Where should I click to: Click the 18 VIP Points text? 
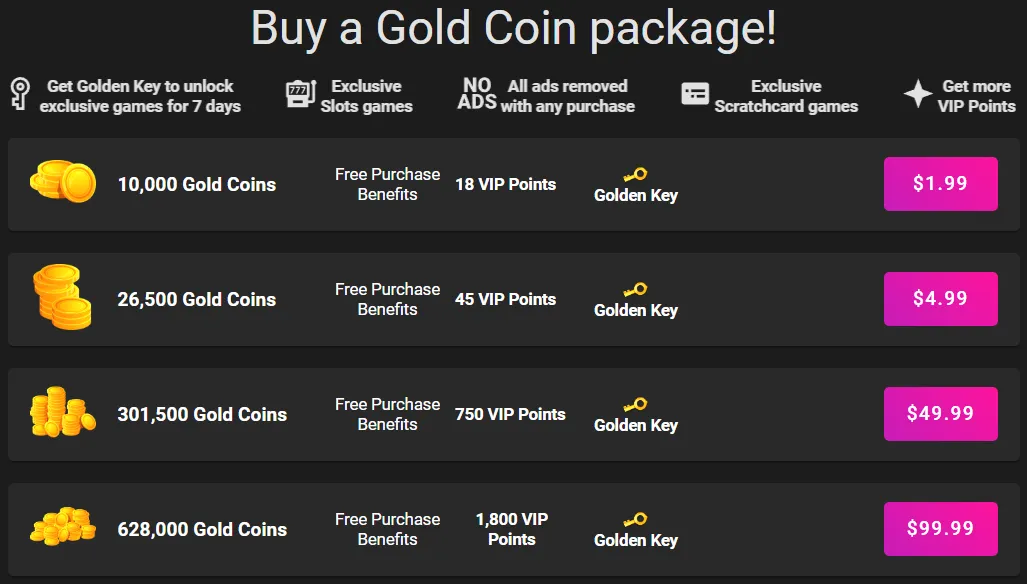click(505, 184)
